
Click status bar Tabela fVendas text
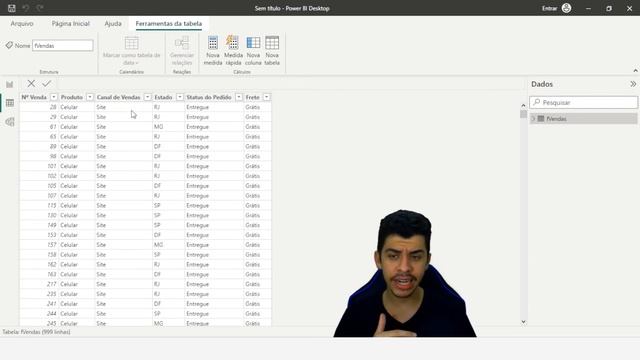tap(36, 332)
